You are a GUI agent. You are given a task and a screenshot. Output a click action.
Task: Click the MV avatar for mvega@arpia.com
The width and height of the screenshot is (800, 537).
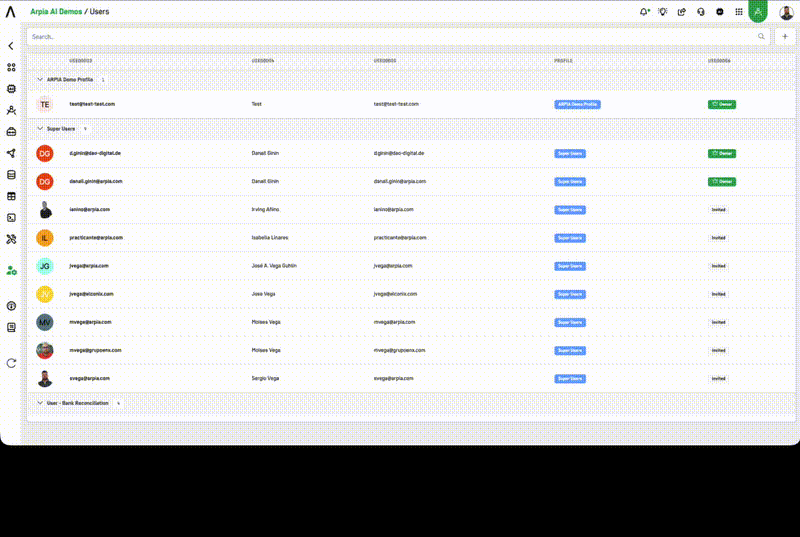[45, 322]
